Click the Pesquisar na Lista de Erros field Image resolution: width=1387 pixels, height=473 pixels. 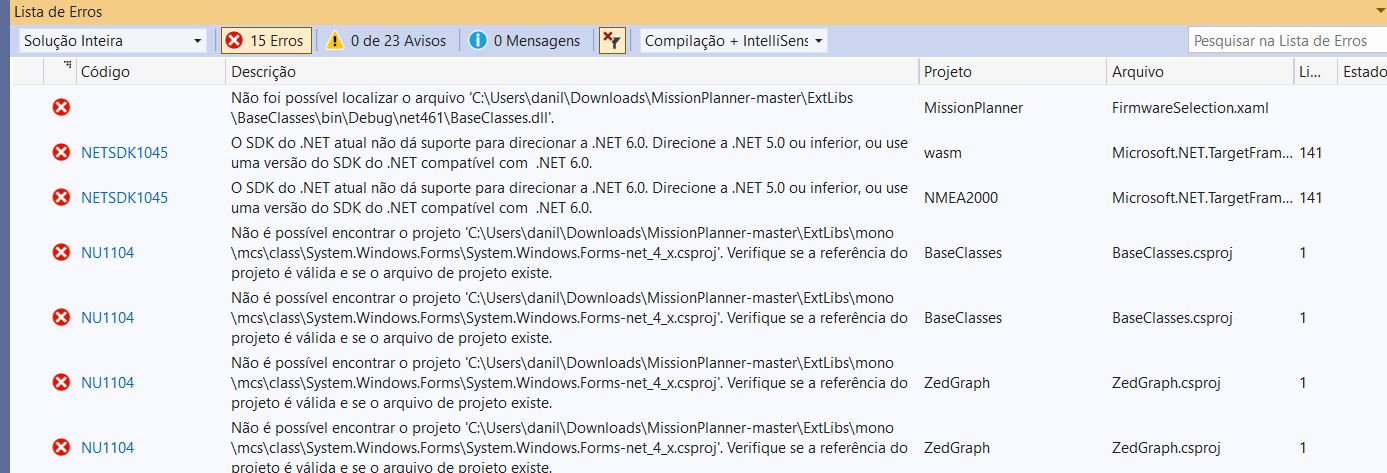click(1287, 41)
